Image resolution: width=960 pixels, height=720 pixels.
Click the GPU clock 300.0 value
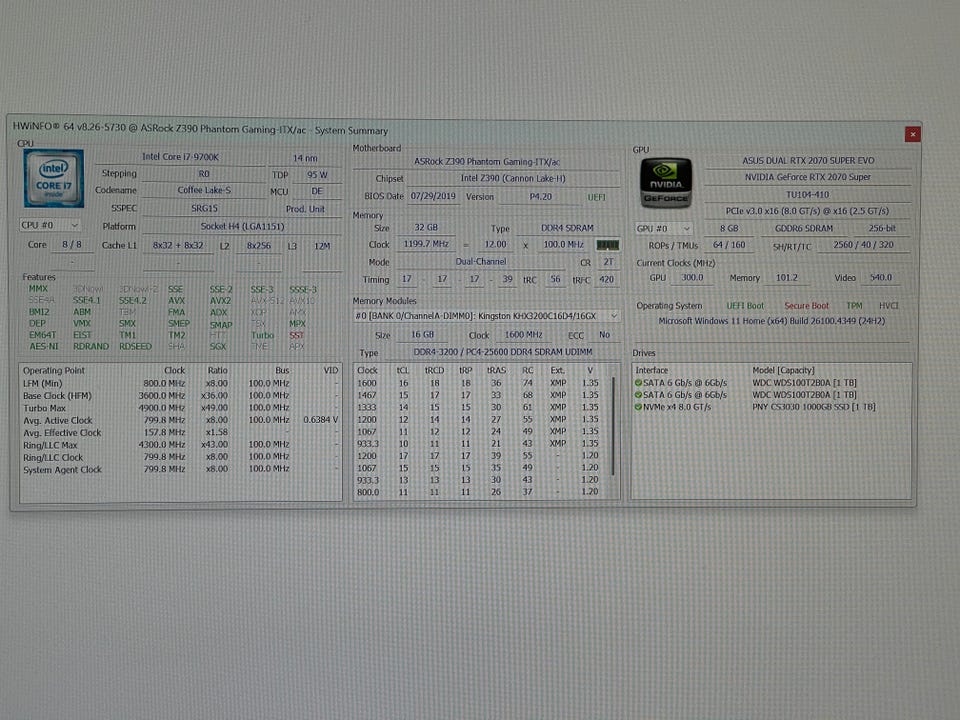tap(692, 277)
